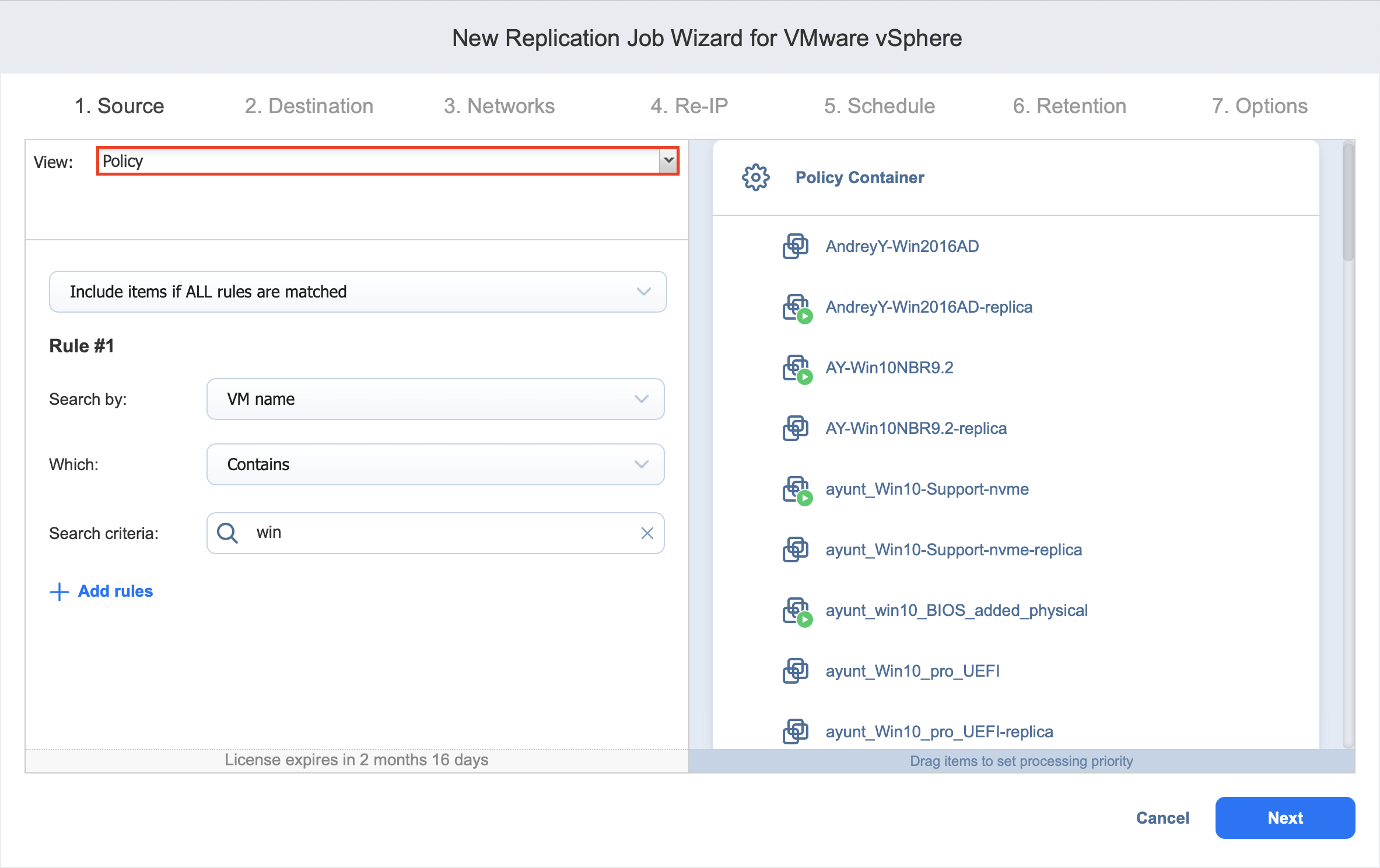Select ayunt_Win10_pro_UEFI in the list

click(913, 671)
